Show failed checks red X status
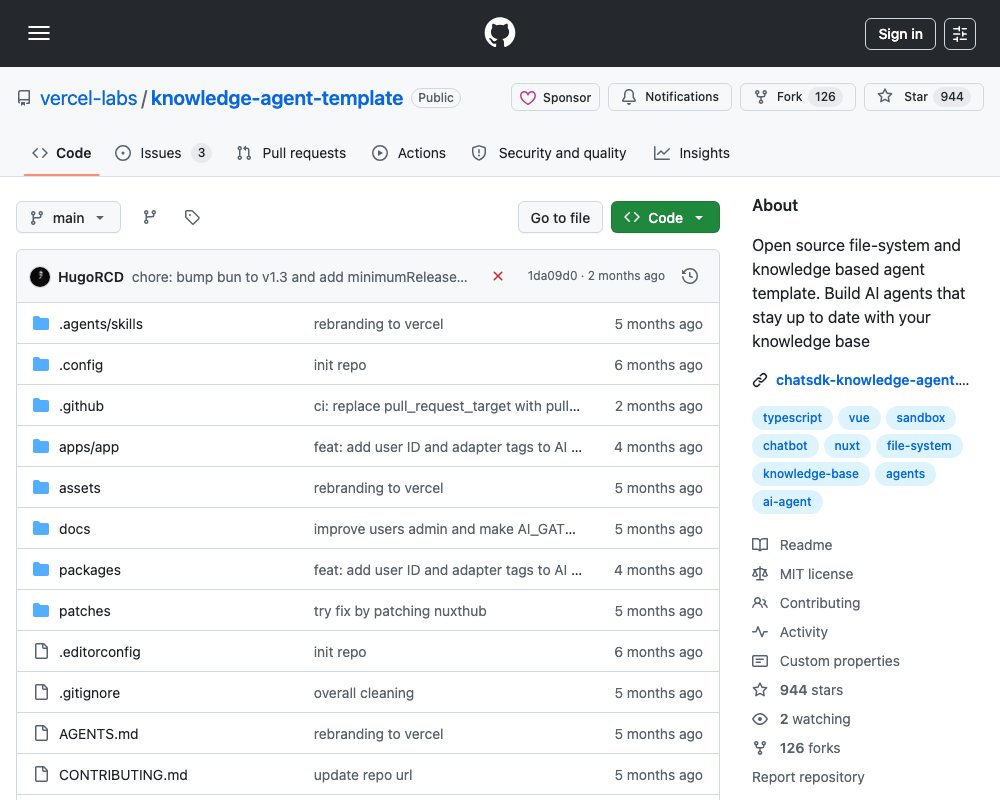 coord(498,276)
